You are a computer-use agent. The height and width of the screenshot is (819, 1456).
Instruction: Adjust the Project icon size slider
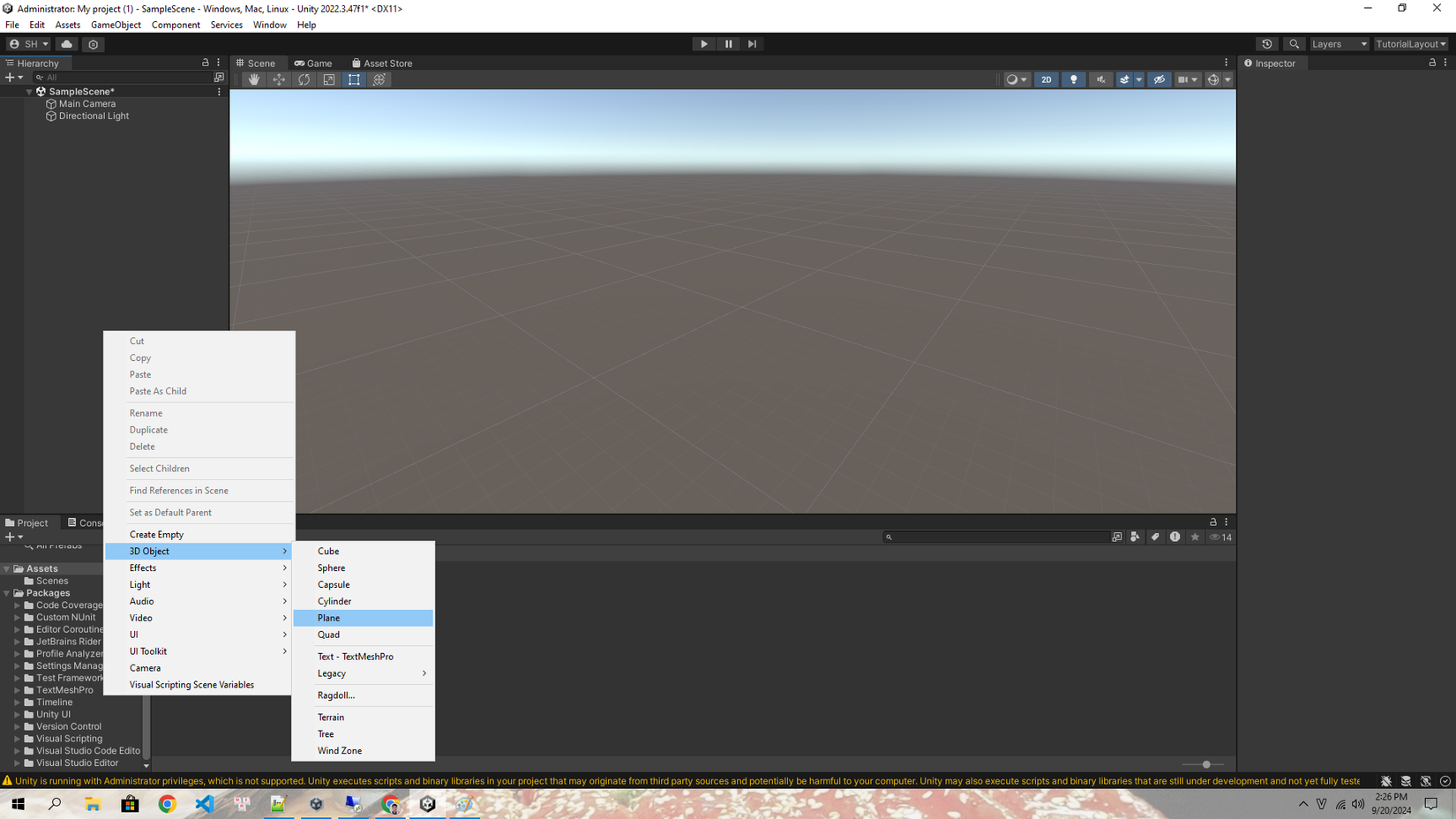(x=1205, y=764)
